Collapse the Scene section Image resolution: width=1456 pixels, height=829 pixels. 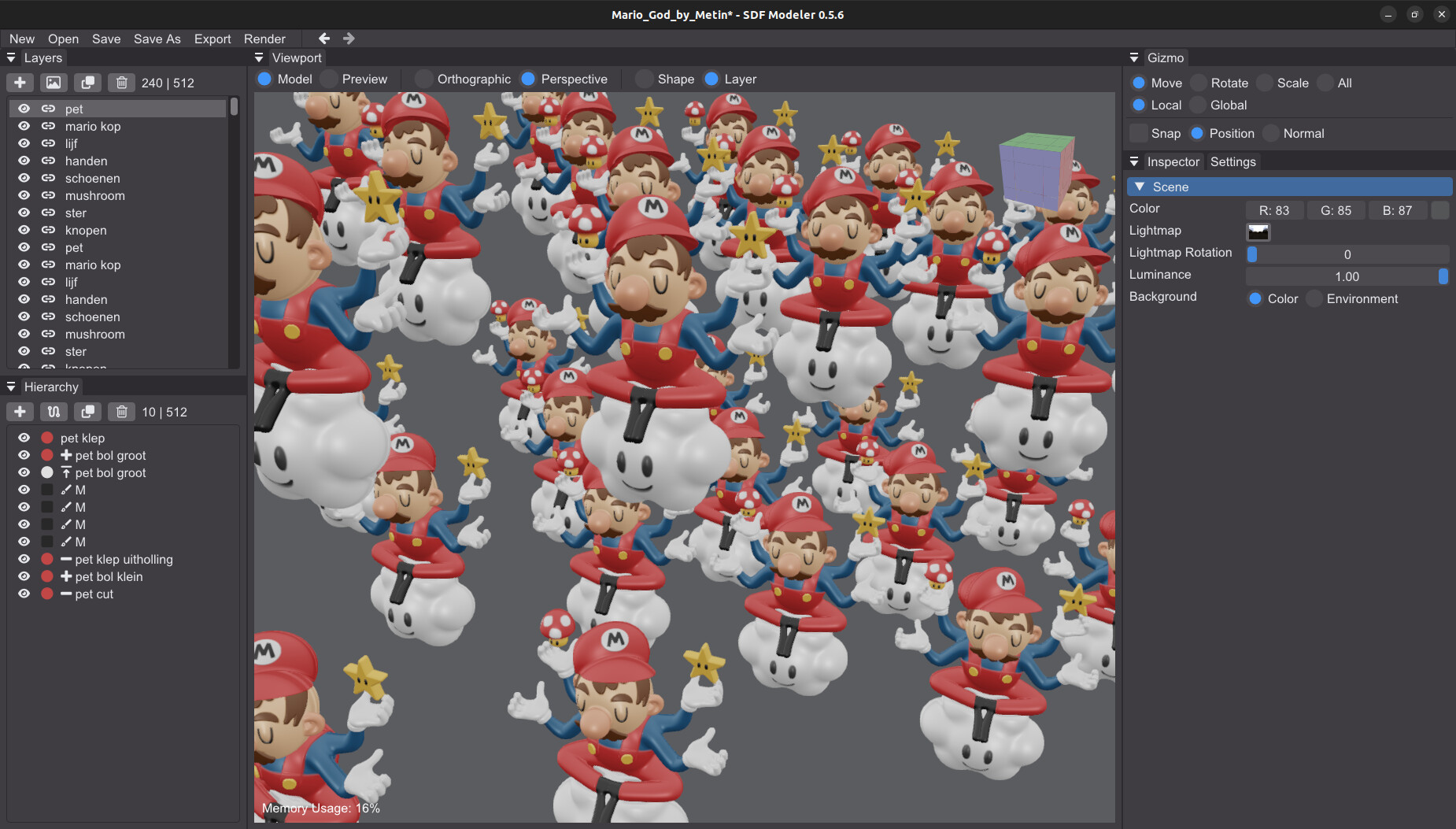pyautogui.click(x=1140, y=187)
